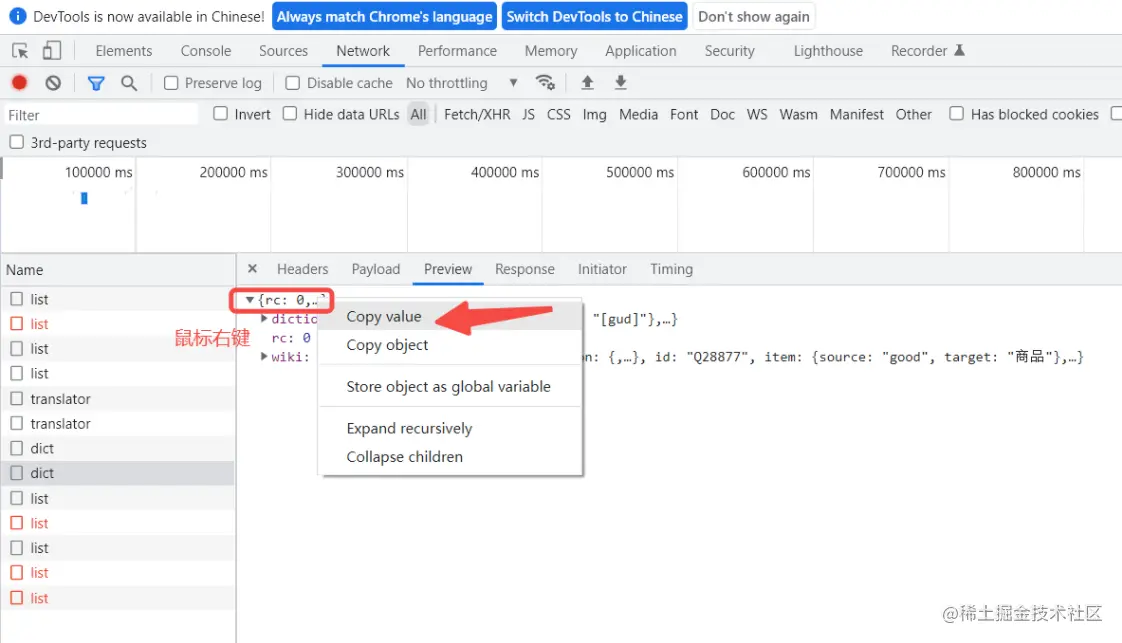Filter requests by CSS type

[x=559, y=114]
